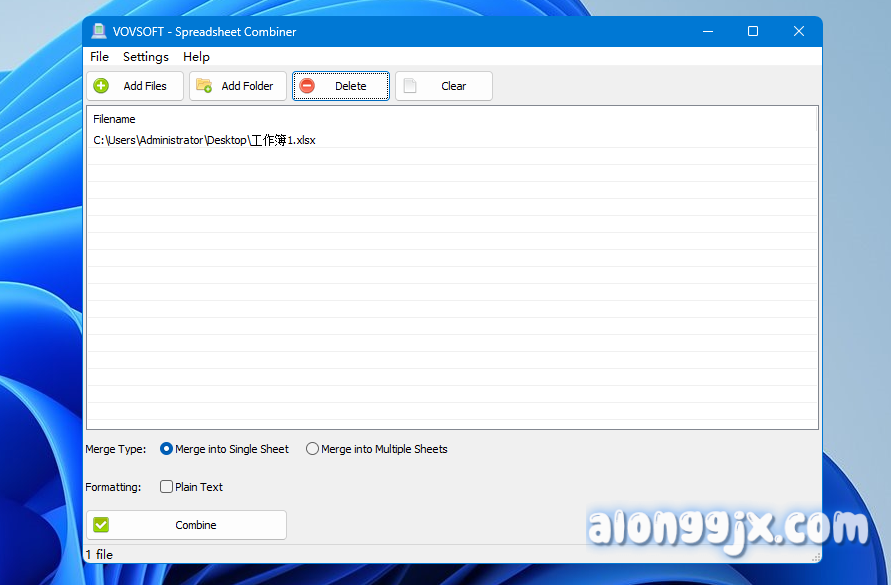Close the Spreadsheet Combiner window
Image resolution: width=891 pixels, height=585 pixels.
click(x=799, y=31)
